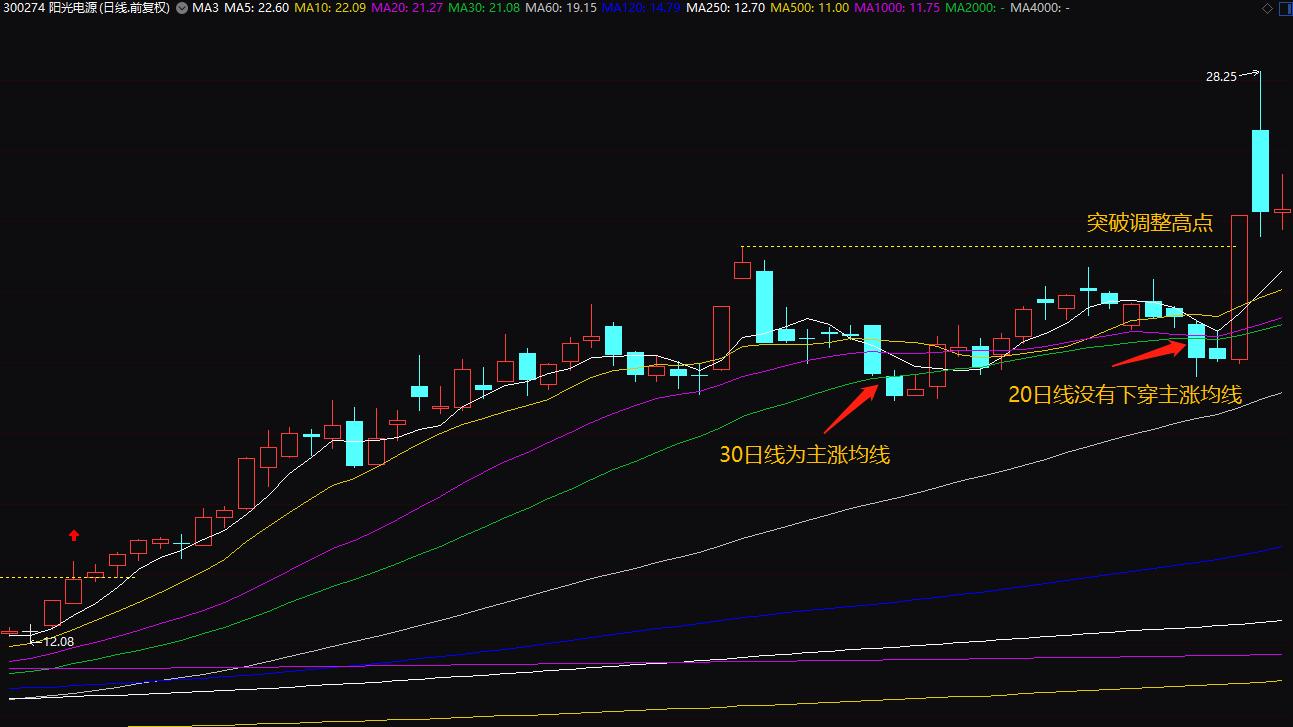Click the 20日线没有下穿主涨均线 annotation text

point(1125,395)
